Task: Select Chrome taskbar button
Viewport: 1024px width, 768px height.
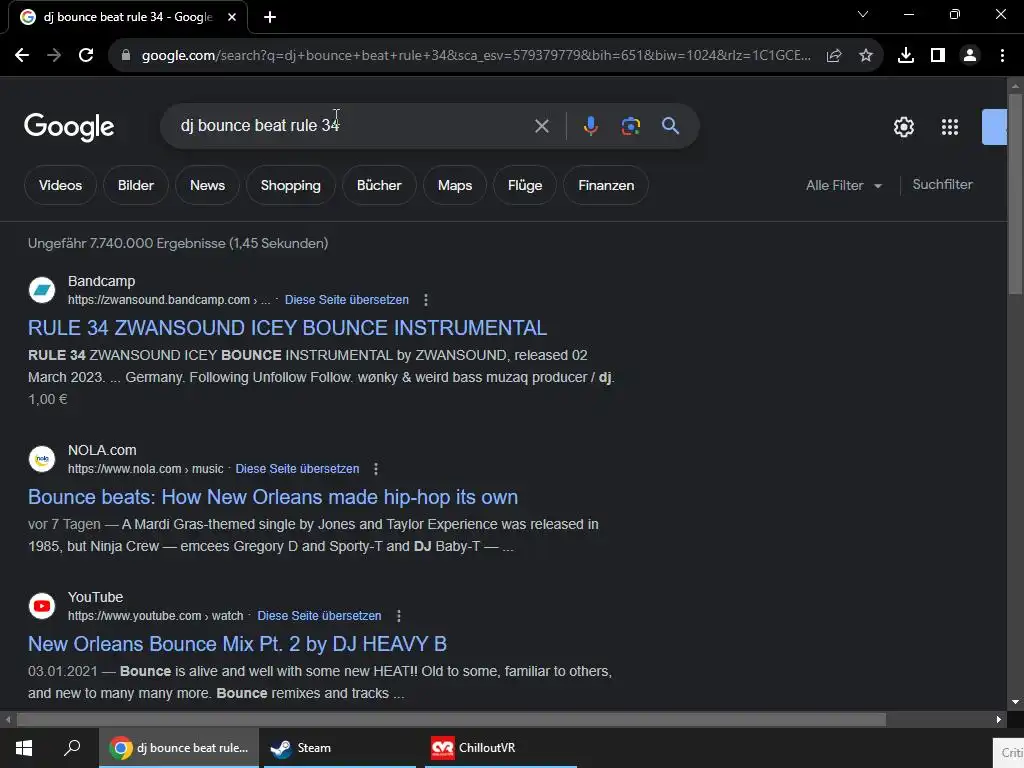Action: (x=179, y=748)
